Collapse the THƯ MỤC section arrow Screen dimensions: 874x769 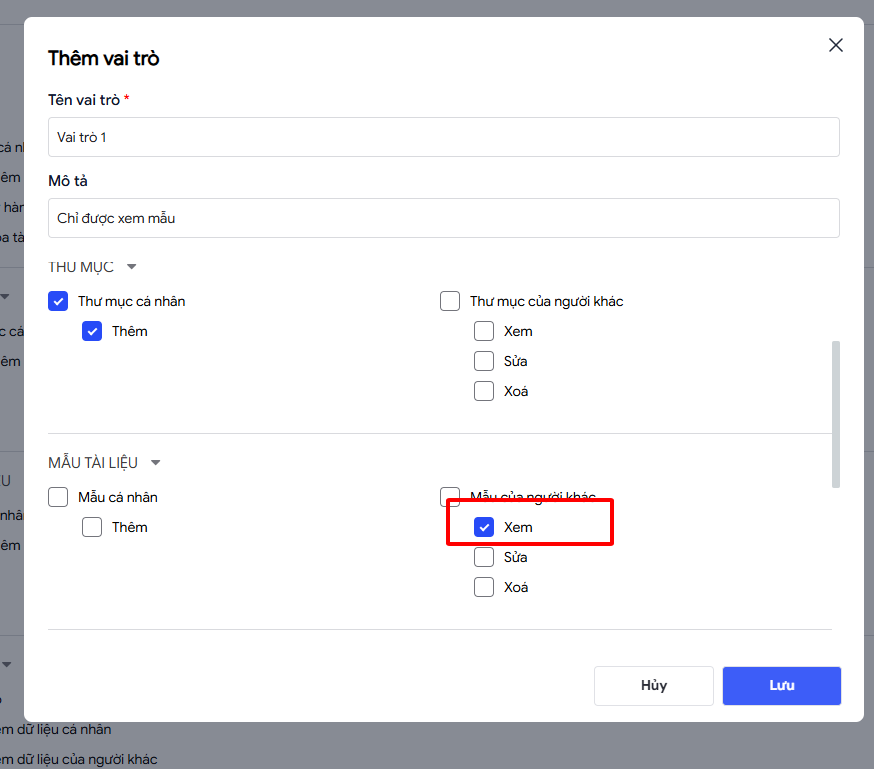[x=131, y=267]
